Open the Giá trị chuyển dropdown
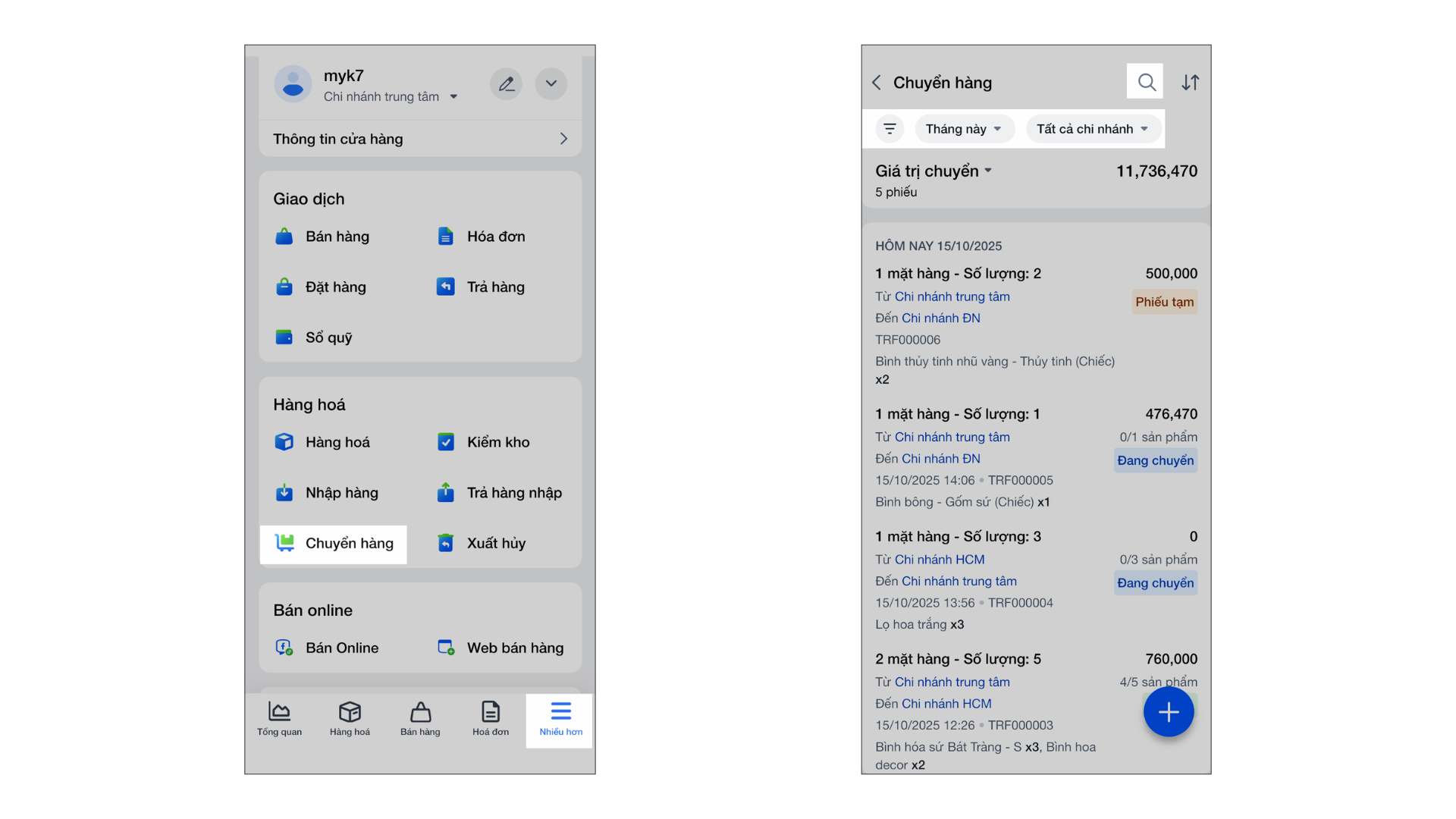The height and width of the screenshot is (819, 1456). (934, 171)
